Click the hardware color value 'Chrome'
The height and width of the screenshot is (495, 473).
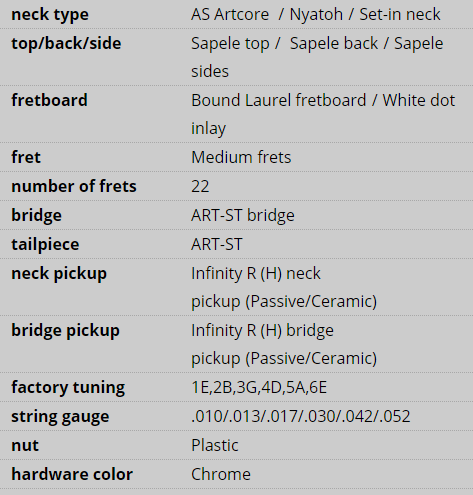pos(221,474)
